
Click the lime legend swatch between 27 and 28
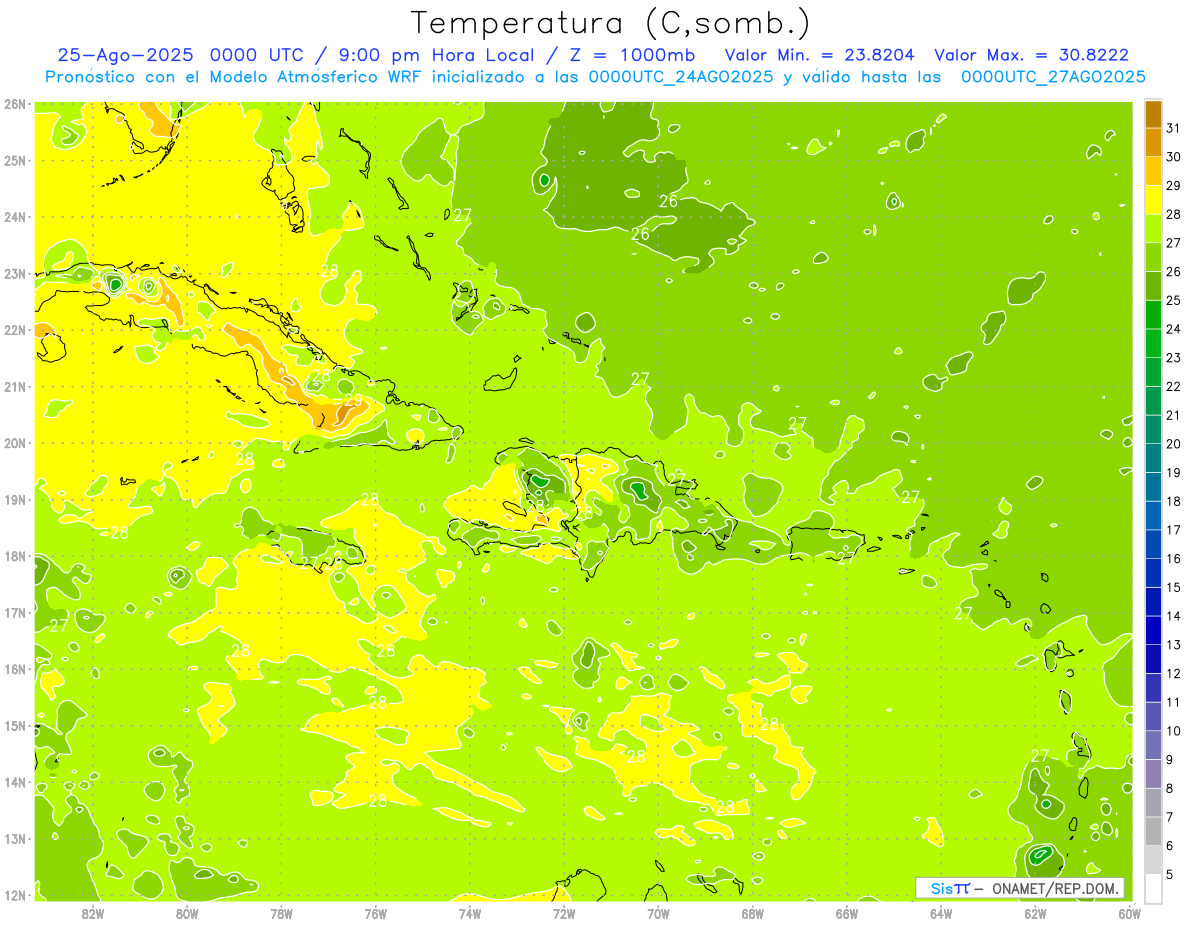pos(1153,228)
